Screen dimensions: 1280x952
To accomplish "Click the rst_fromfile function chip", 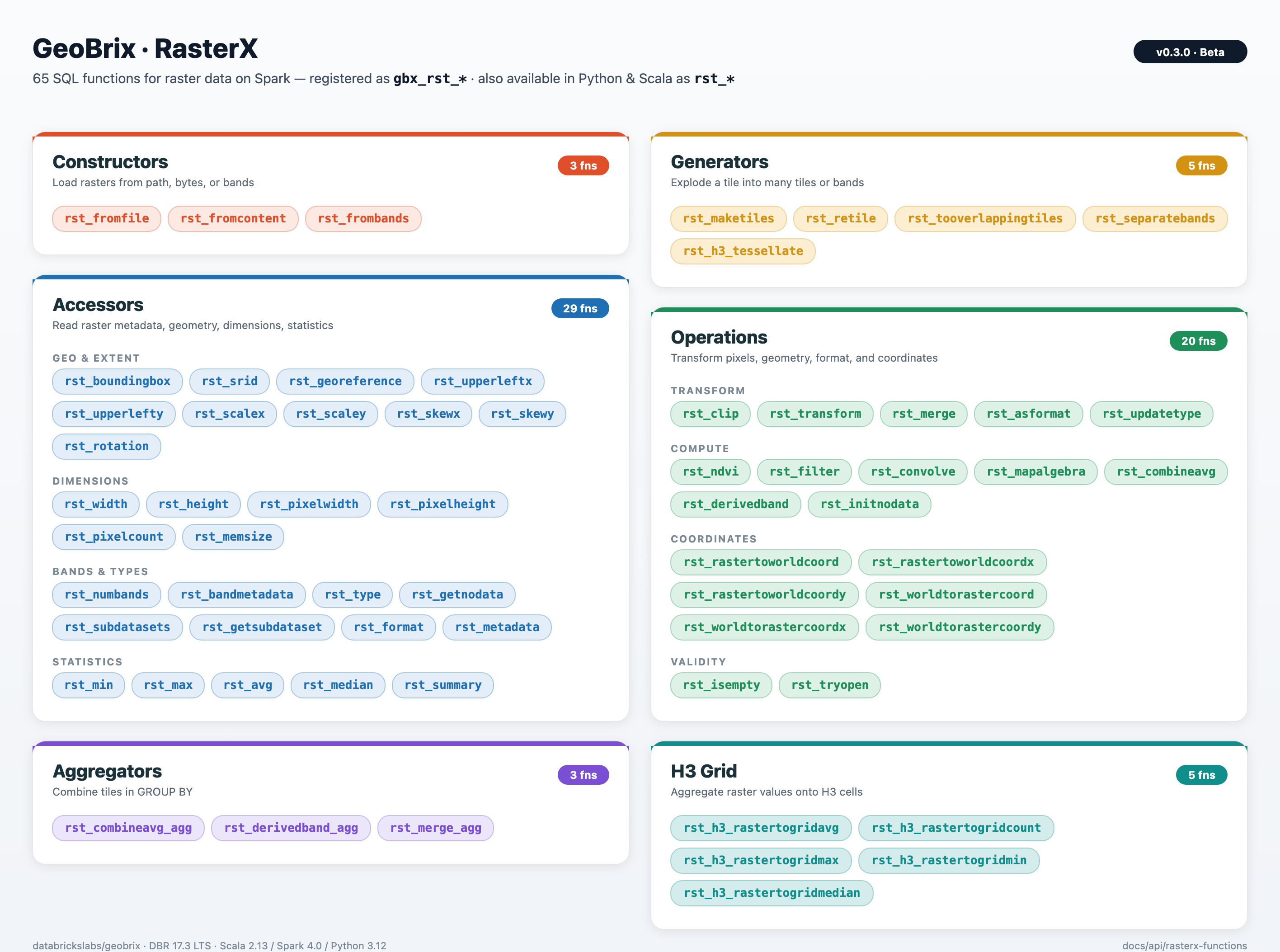I will pos(107,218).
